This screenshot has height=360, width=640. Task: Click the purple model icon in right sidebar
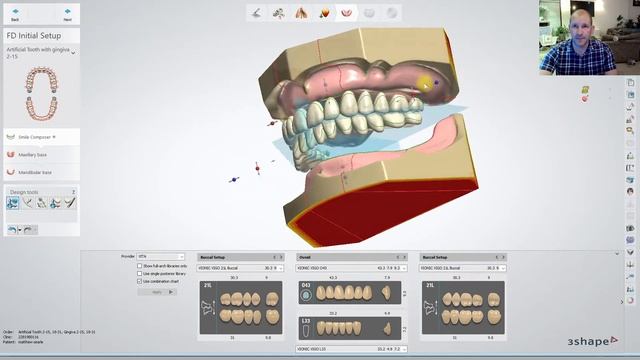click(x=630, y=240)
